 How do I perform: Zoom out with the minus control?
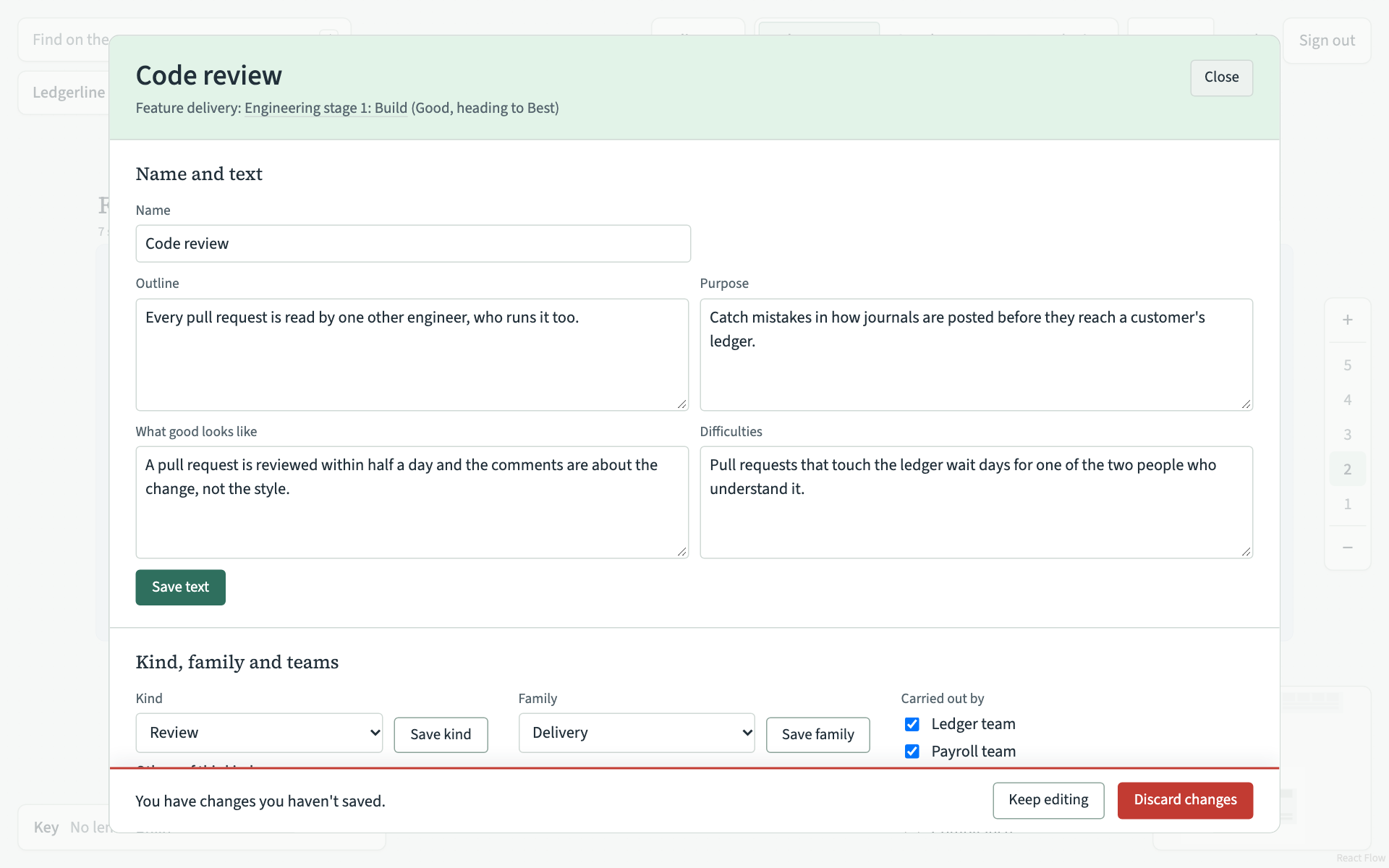tap(1347, 548)
